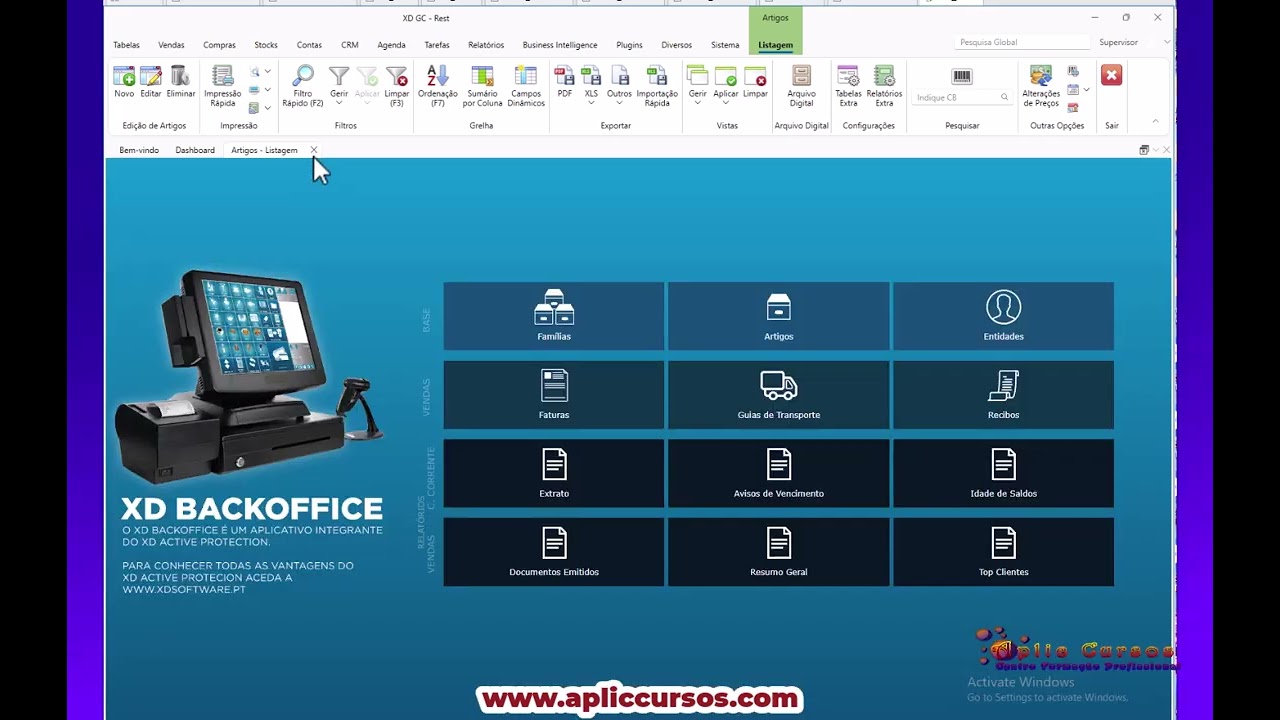Open the Extrato report tile
This screenshot has height=720, width=1280.
[x=554, y=473]
